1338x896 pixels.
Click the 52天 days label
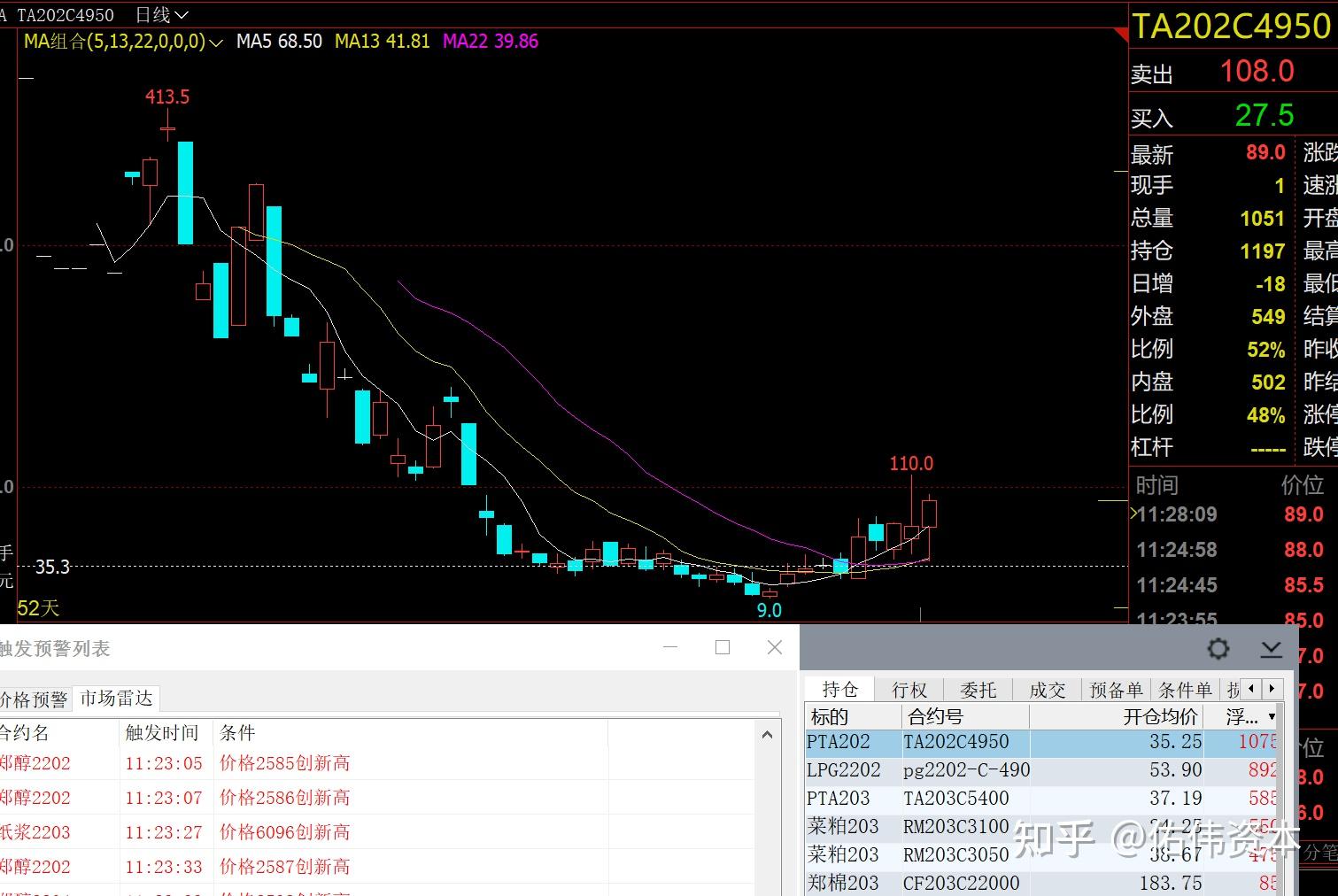[38, 608]
